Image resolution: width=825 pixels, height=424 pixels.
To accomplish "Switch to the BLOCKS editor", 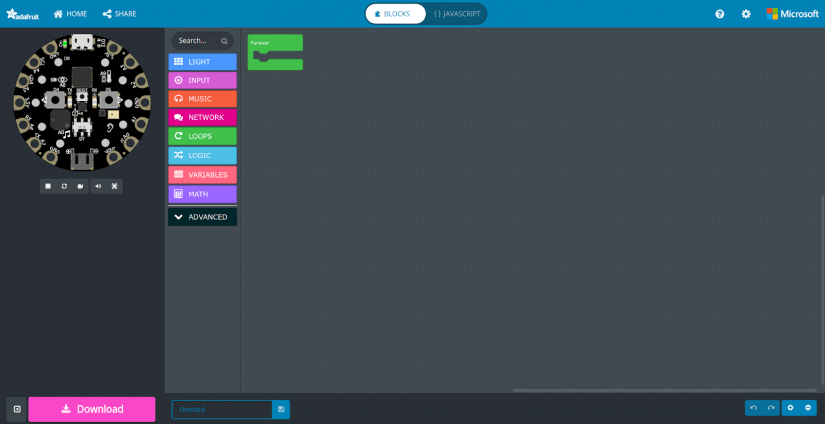I will click(x=396, y=14).
